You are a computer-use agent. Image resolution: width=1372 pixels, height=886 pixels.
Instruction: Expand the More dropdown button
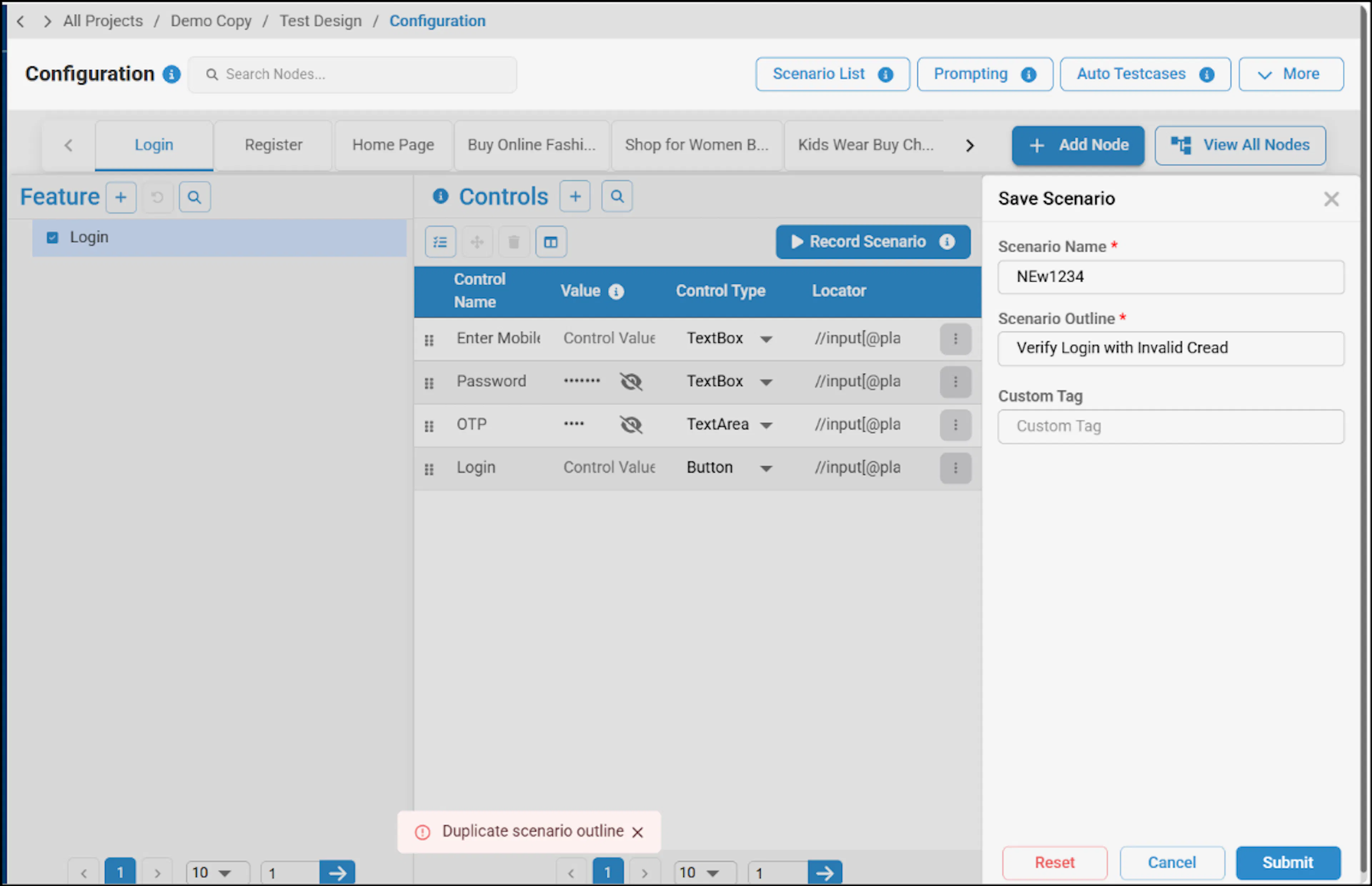(x=1291, y=74)
